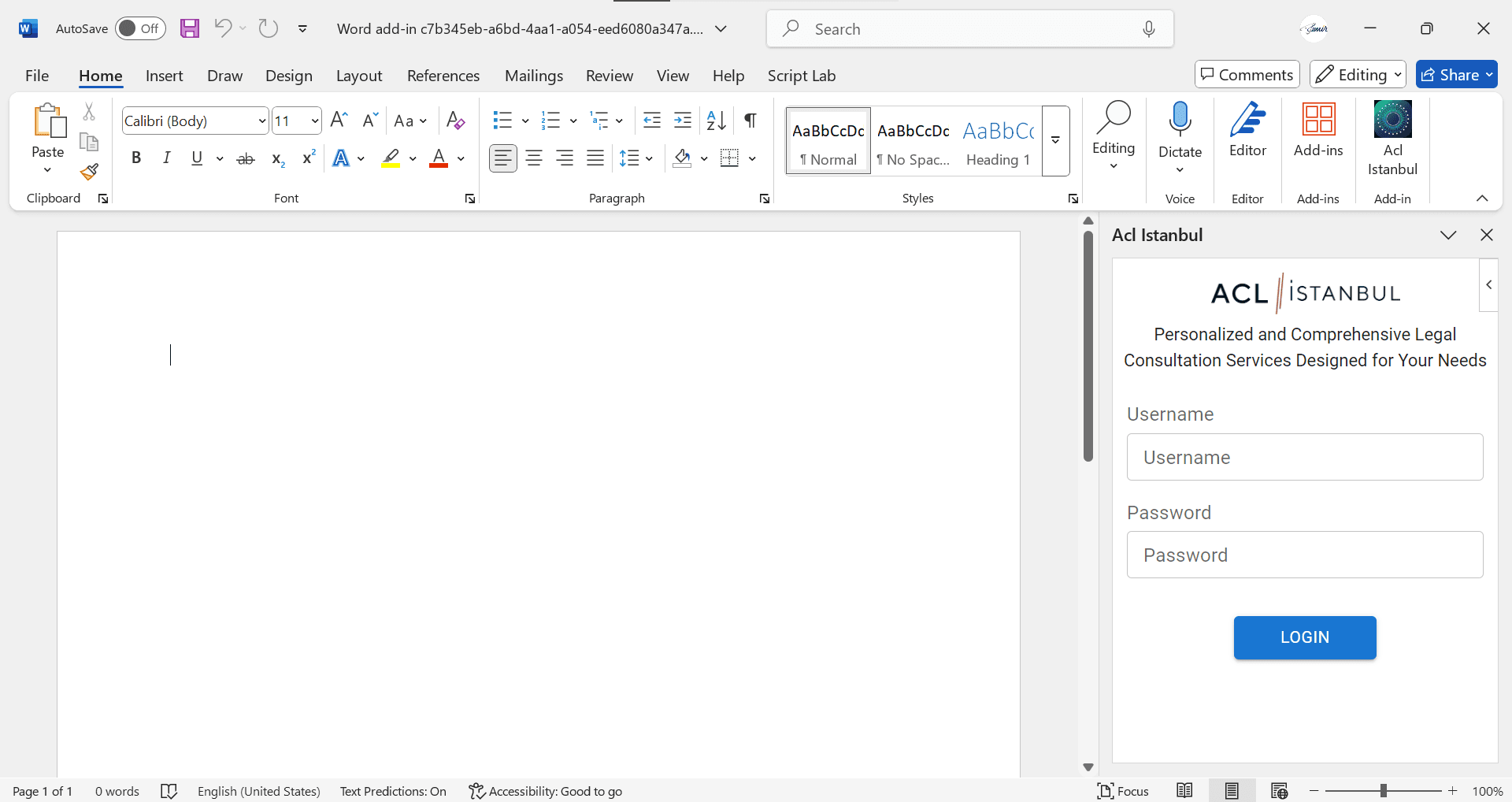
Task: Click Focus mode in status bar
Action: click(x=1123, y=791)
